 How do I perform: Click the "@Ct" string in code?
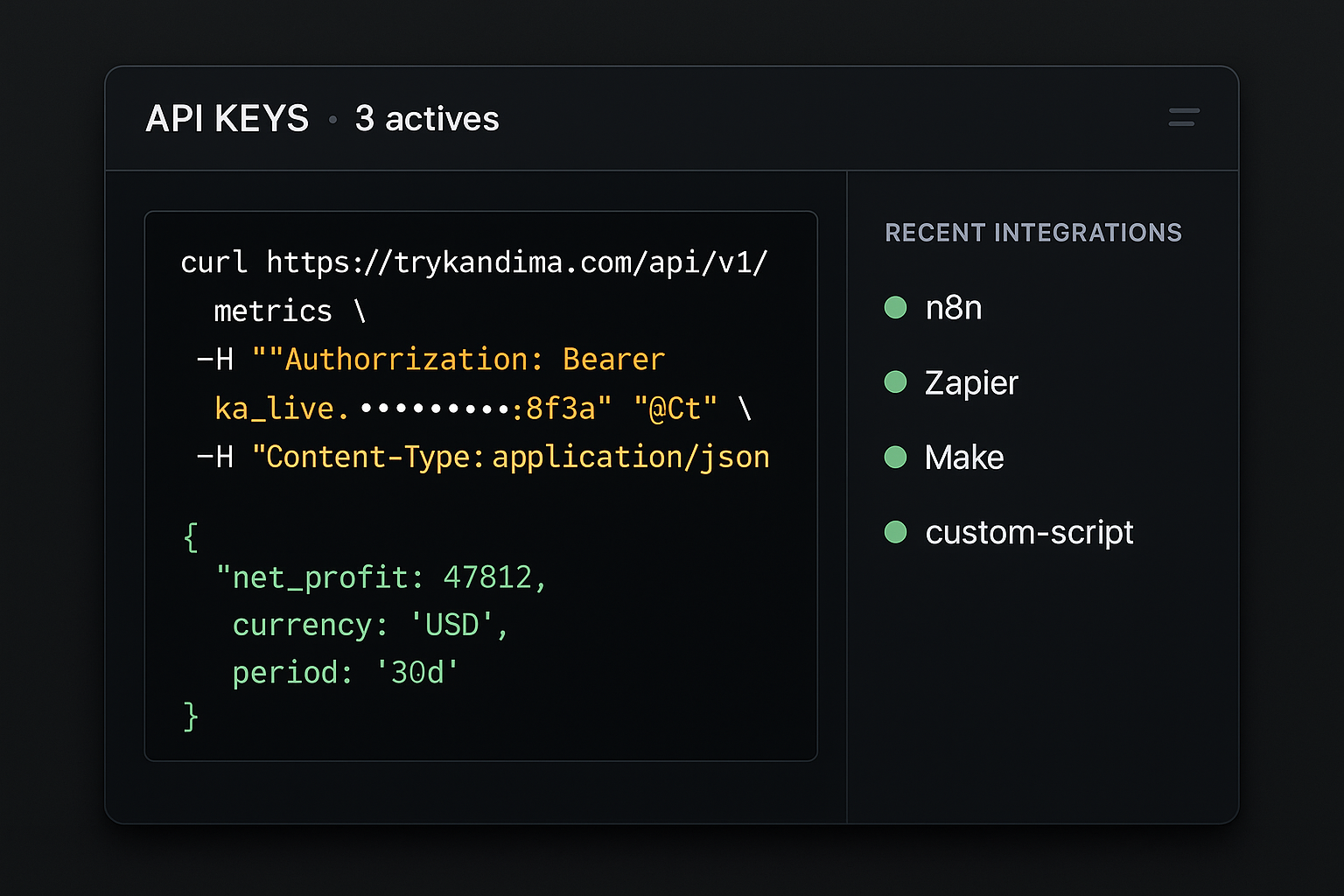[x=675, y=409]
